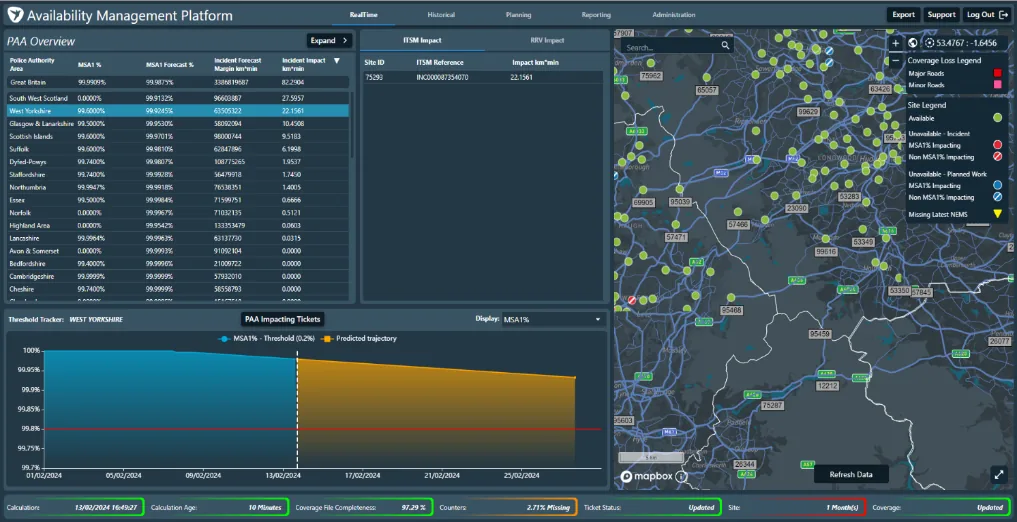Select the Great Britain summary row

click(178, 82)
